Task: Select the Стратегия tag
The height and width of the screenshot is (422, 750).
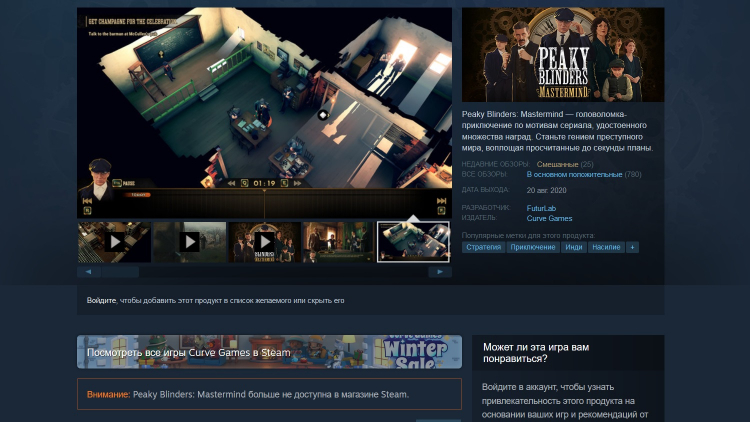Action: 483,247
